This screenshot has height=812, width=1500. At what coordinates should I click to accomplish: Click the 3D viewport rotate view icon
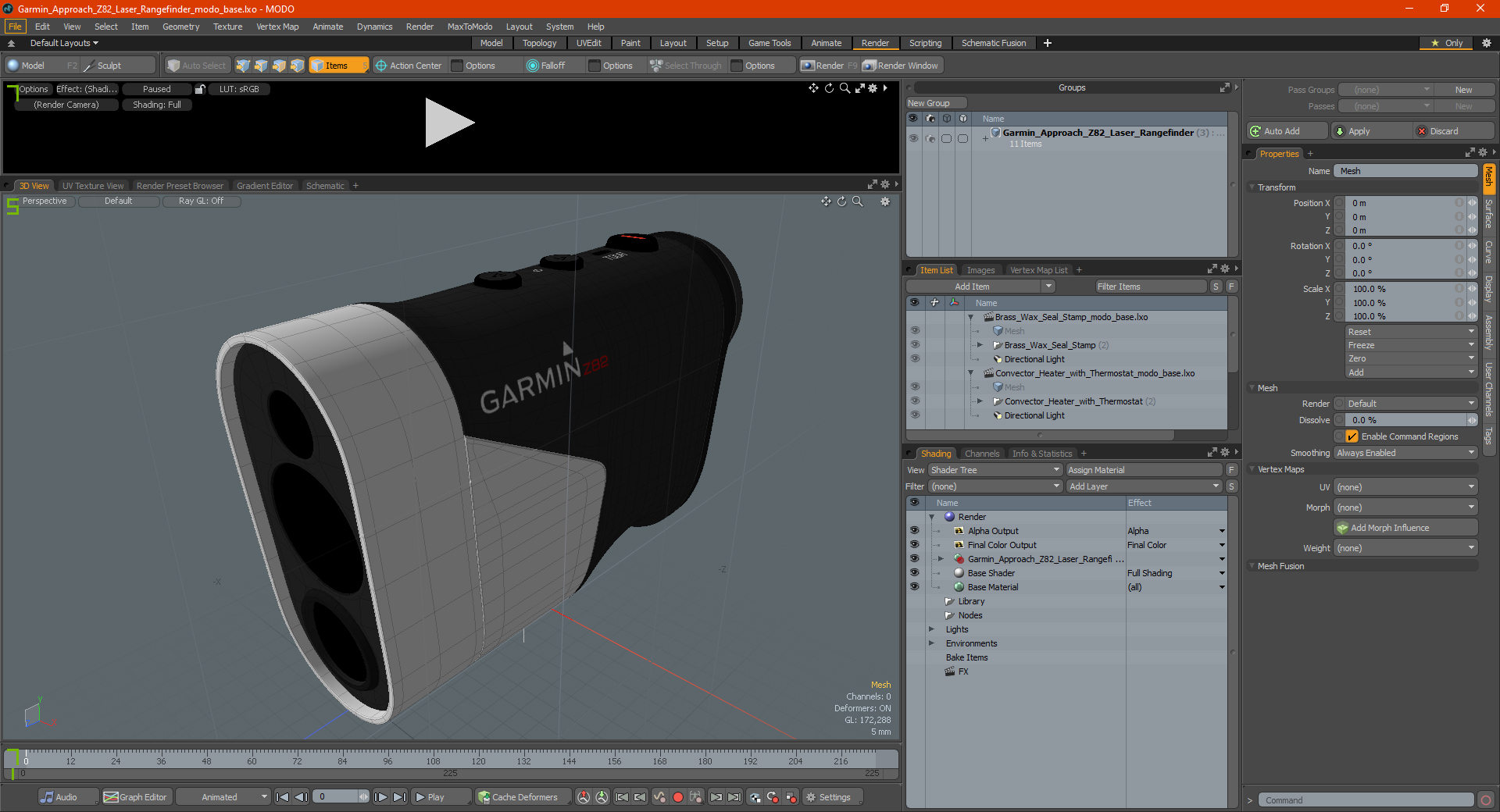point(841,201)
